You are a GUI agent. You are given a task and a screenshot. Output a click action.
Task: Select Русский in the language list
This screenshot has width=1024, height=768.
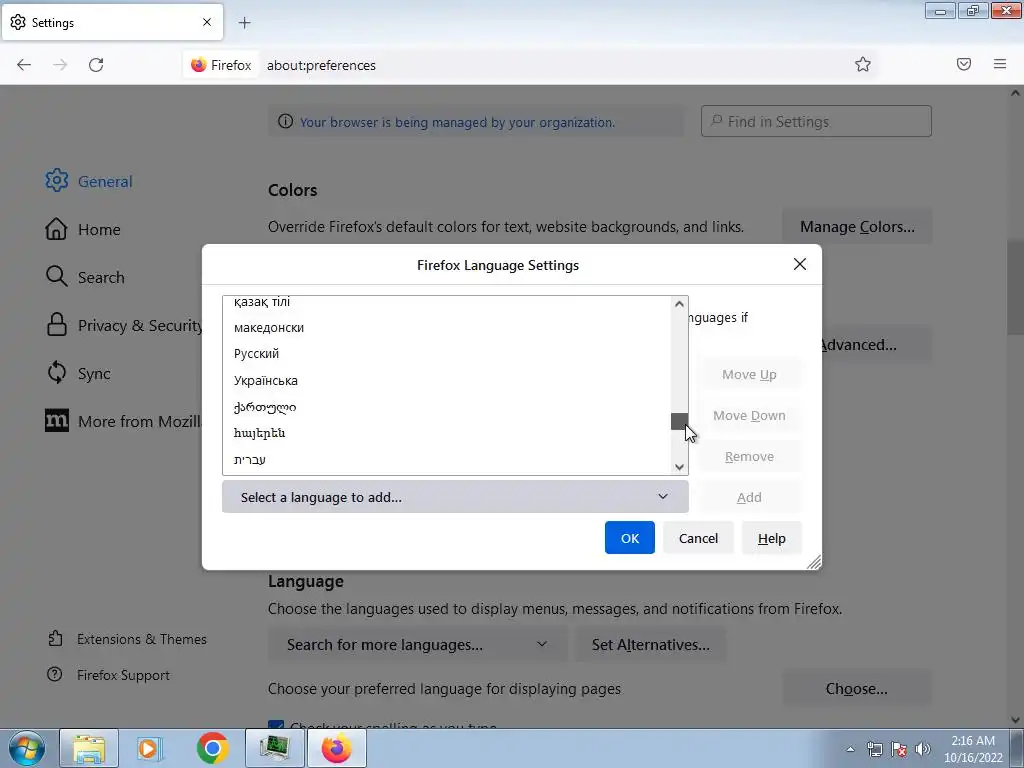(446, 353)
